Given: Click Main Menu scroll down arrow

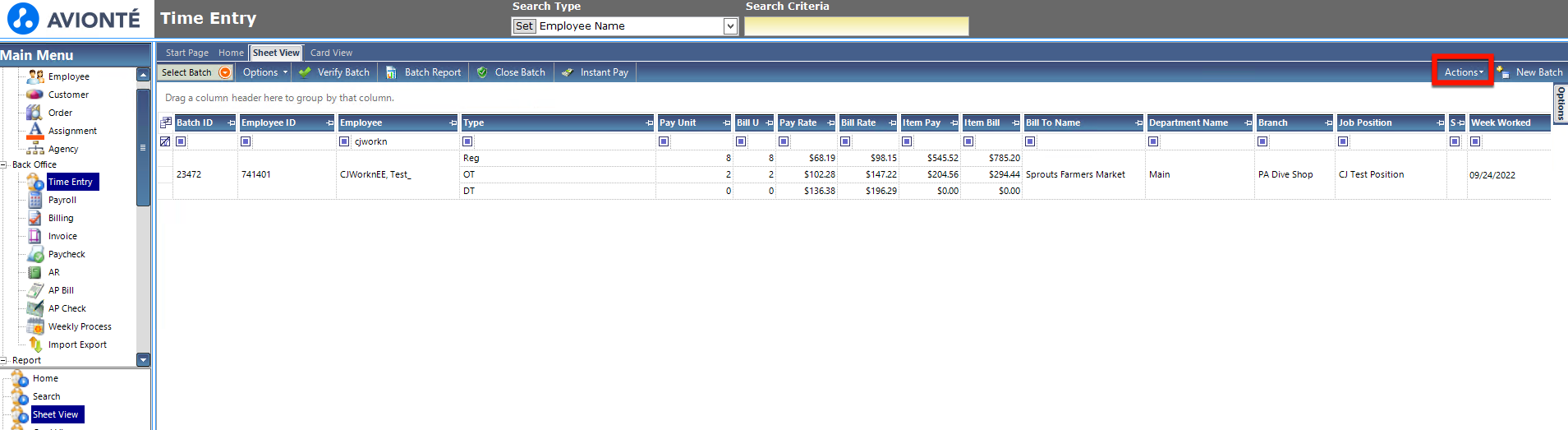Looking at the screenshot, I should 143,360.
